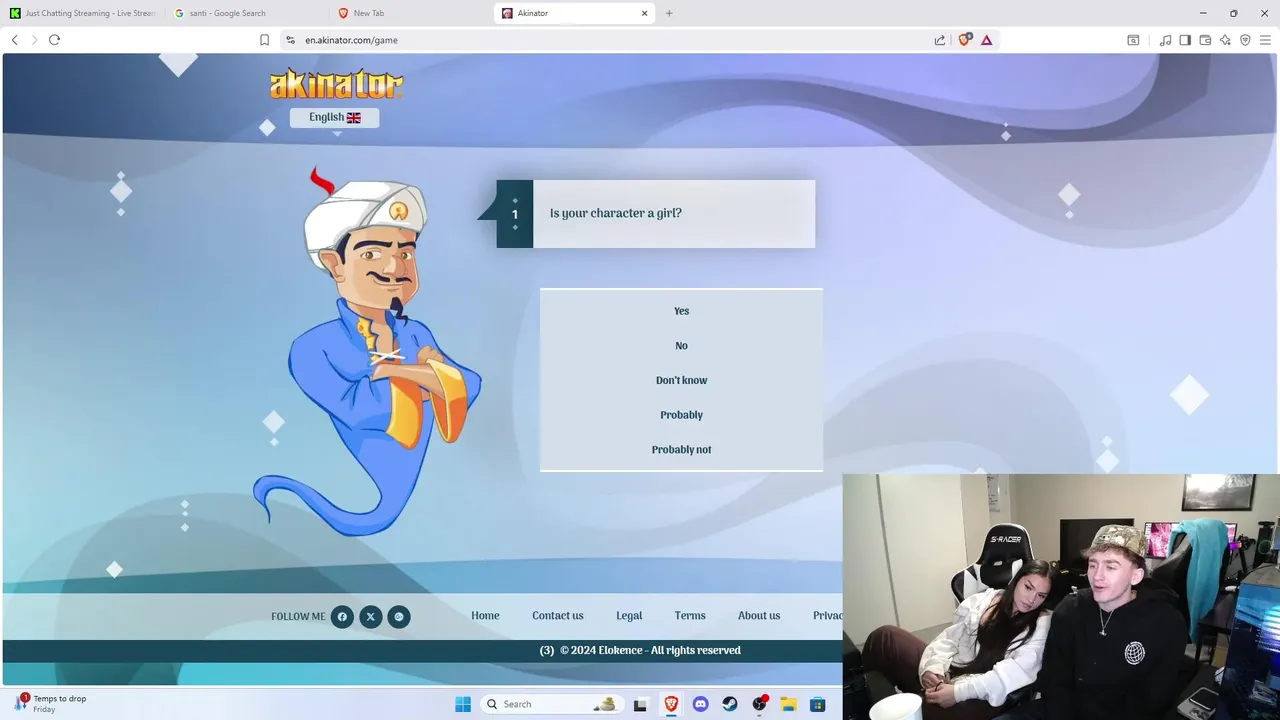Close the Akinator tab

click(x=645, y=13)
